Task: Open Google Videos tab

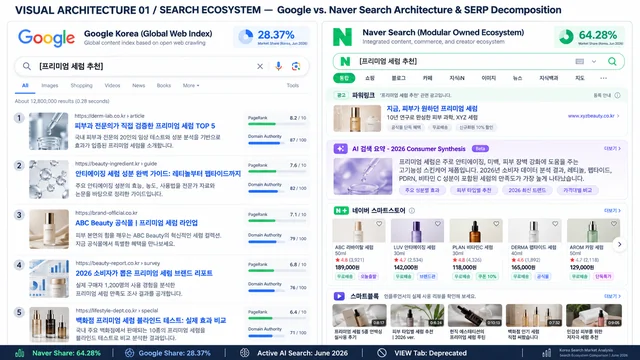Action: click(112, 86)
